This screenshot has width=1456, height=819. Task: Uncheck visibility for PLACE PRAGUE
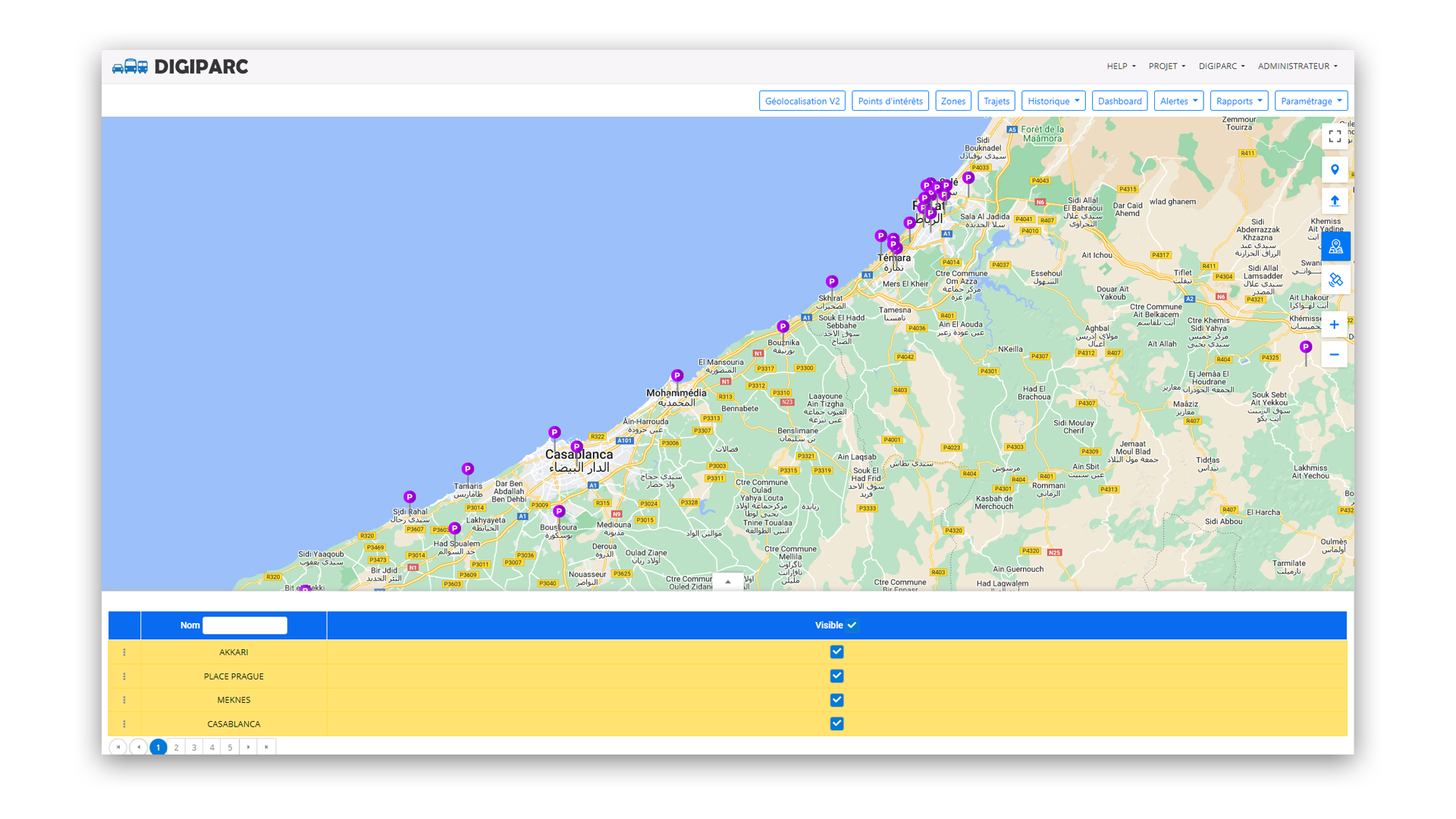pyautogui.click(x=836, y=676)
